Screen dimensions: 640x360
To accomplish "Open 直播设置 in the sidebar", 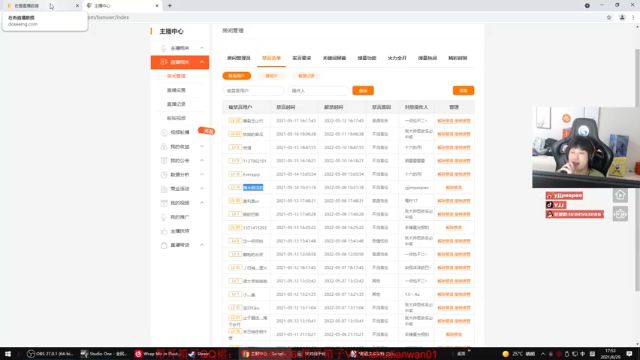I will [176, 90].
